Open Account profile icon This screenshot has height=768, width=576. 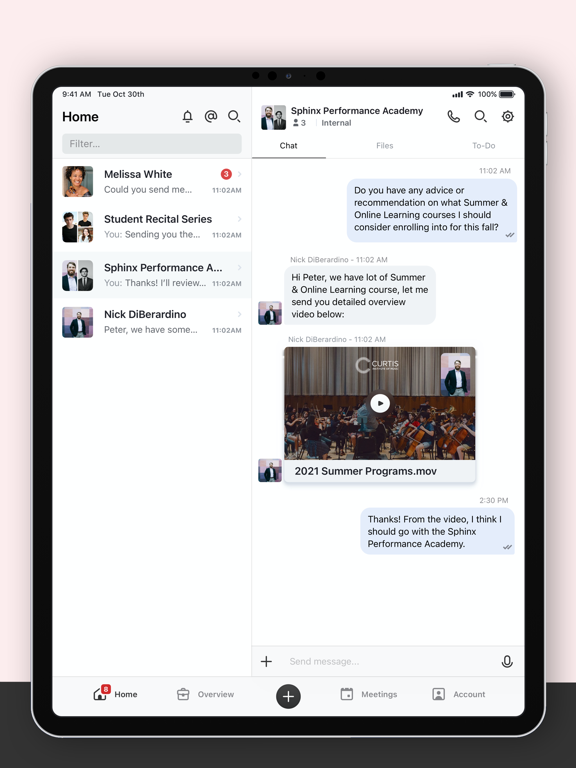pos(438,694)
